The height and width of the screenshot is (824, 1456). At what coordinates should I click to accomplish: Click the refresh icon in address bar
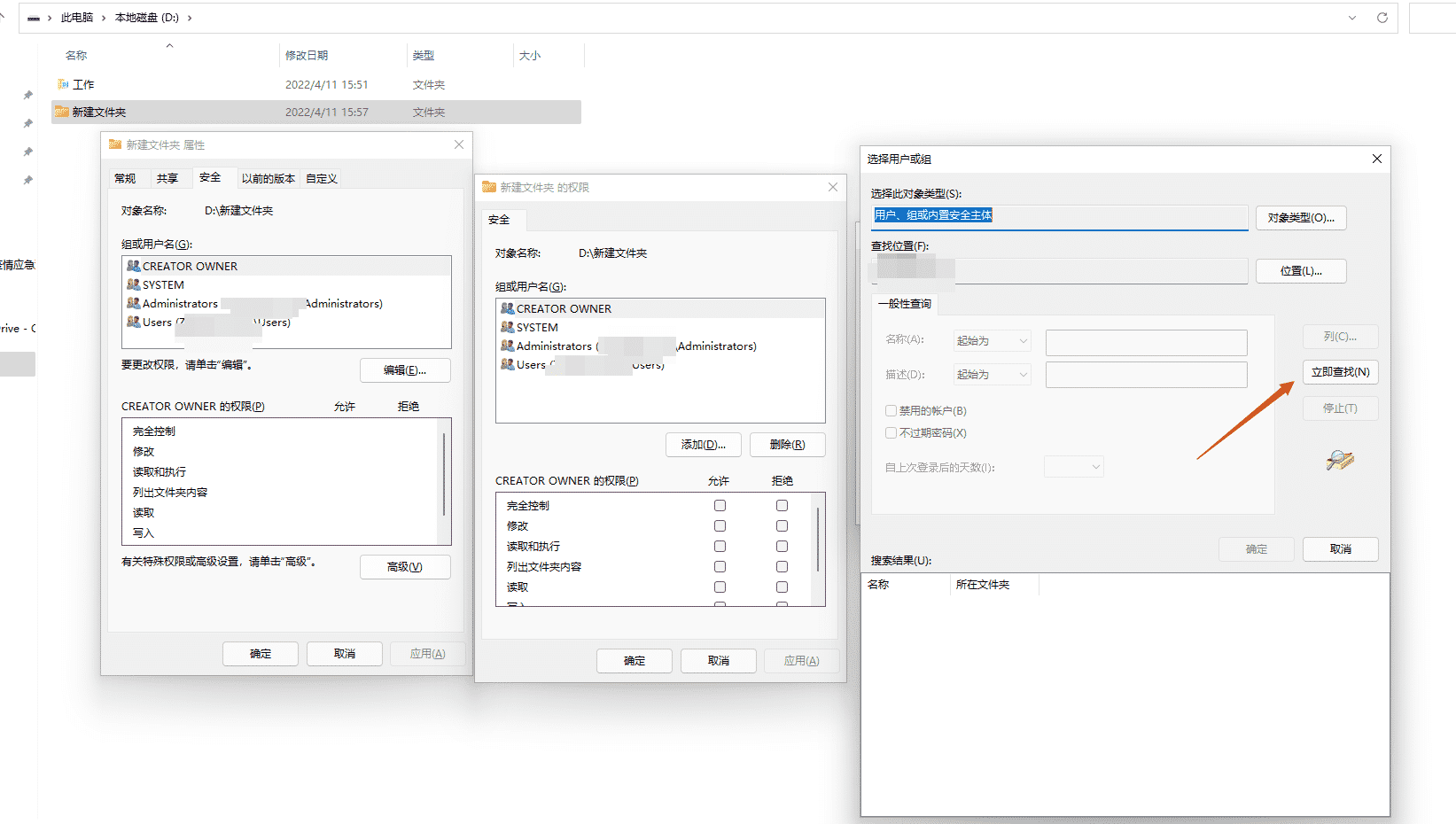click(1382, 18)
